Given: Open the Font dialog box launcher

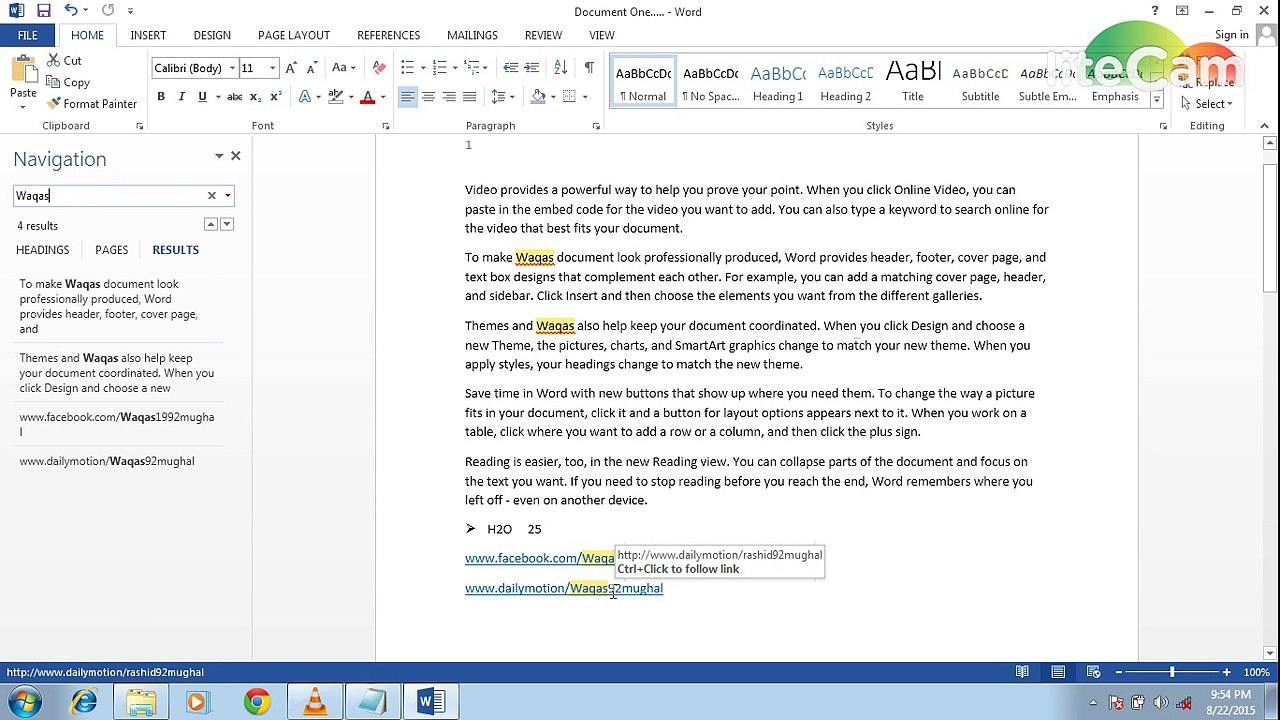Looking at the screenshot, I should pos(385,126).
